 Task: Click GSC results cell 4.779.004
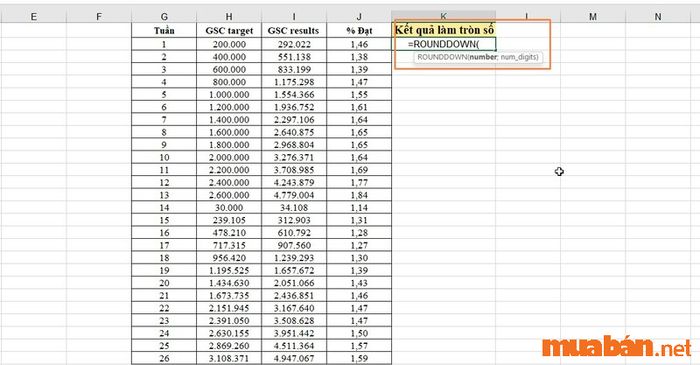coord(294,195)
